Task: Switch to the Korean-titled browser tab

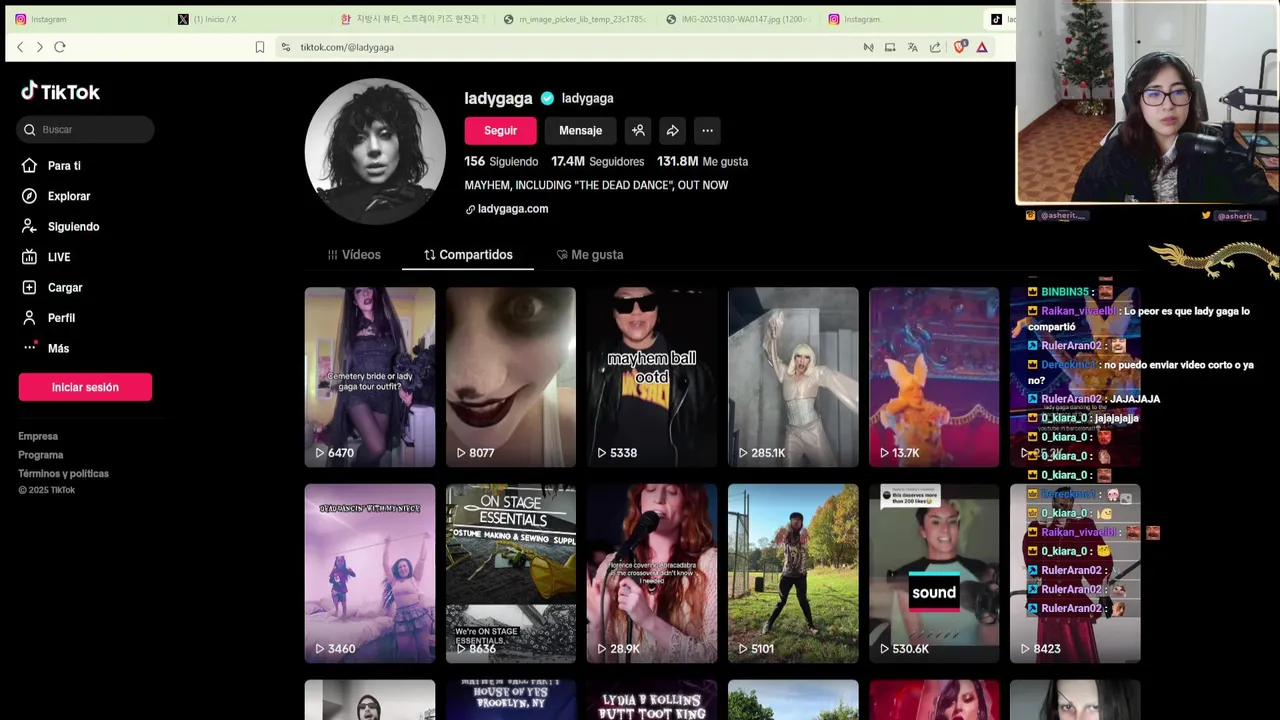Action: 412,19
